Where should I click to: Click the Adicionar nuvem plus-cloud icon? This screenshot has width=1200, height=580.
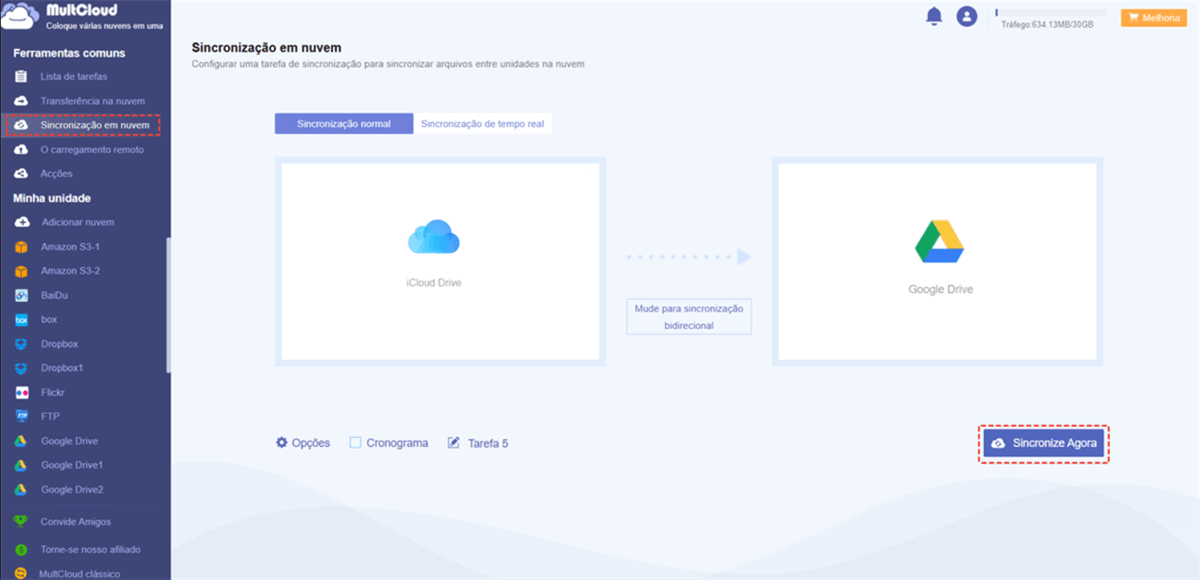click(x=21, y=222)
